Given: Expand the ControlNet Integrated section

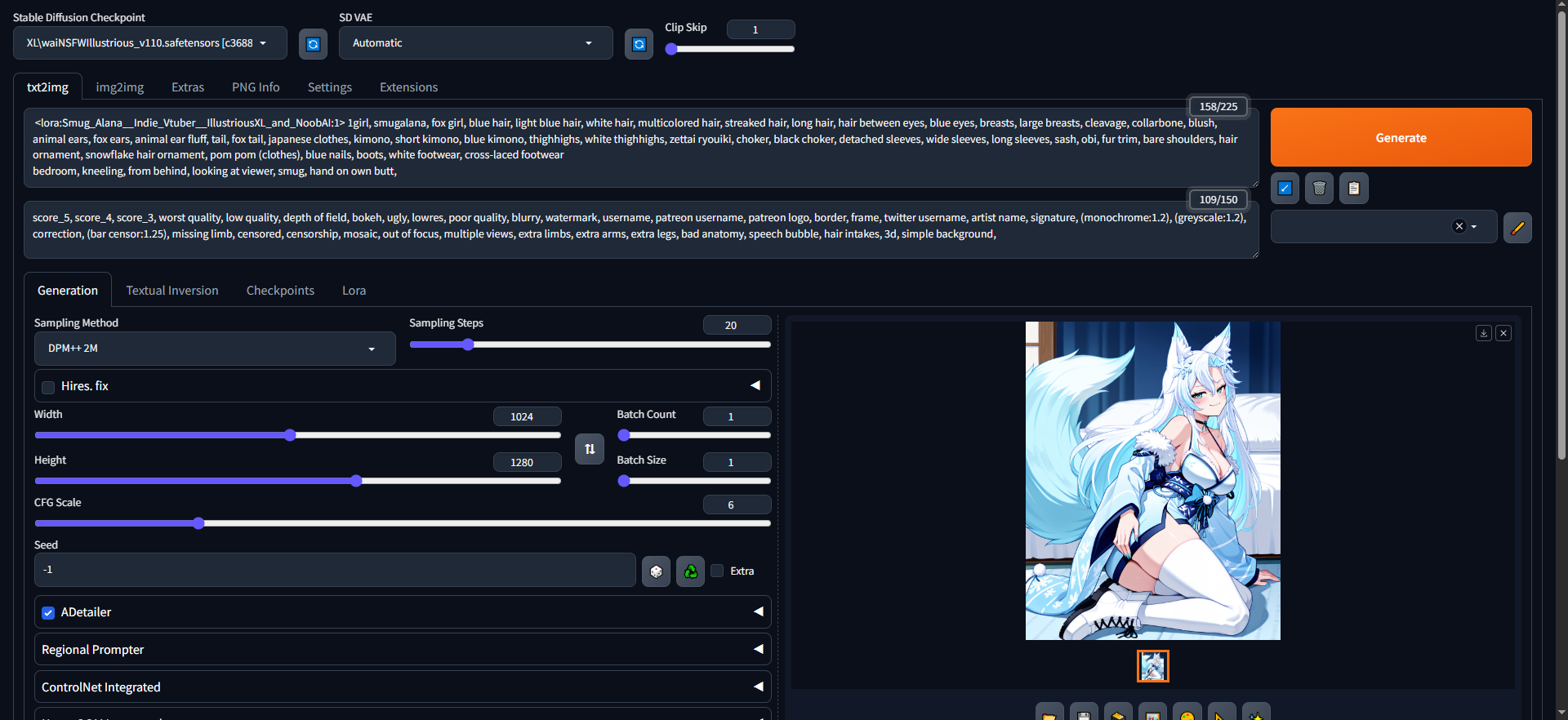Looking at the screenshot, I should click(x=403, y=687).
